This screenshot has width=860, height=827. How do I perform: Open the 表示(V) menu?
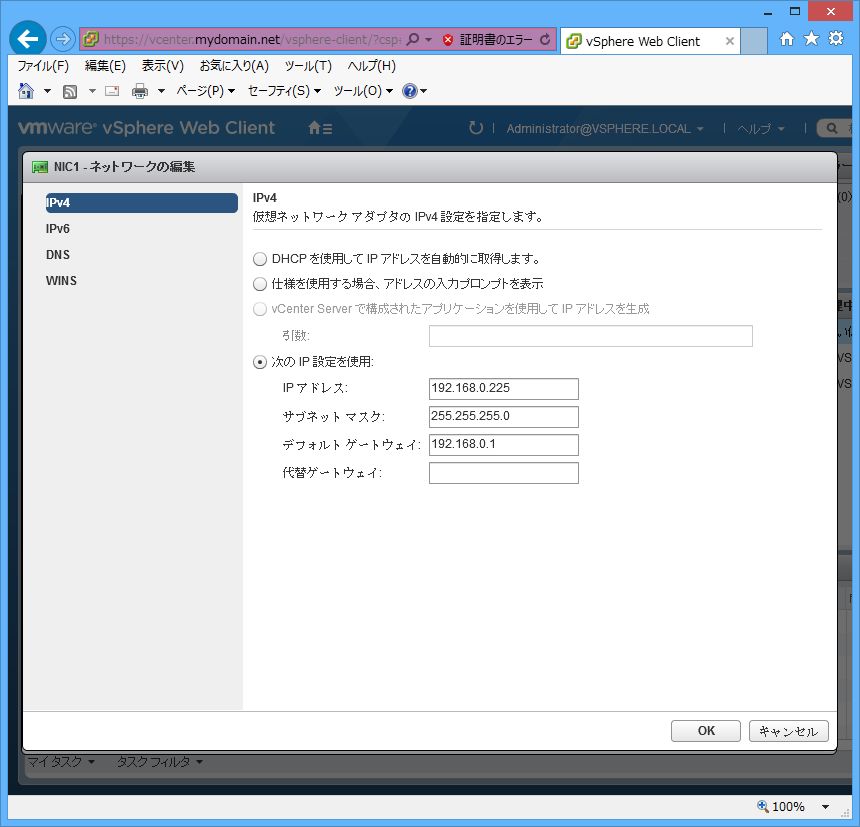(x=162, y=66)
